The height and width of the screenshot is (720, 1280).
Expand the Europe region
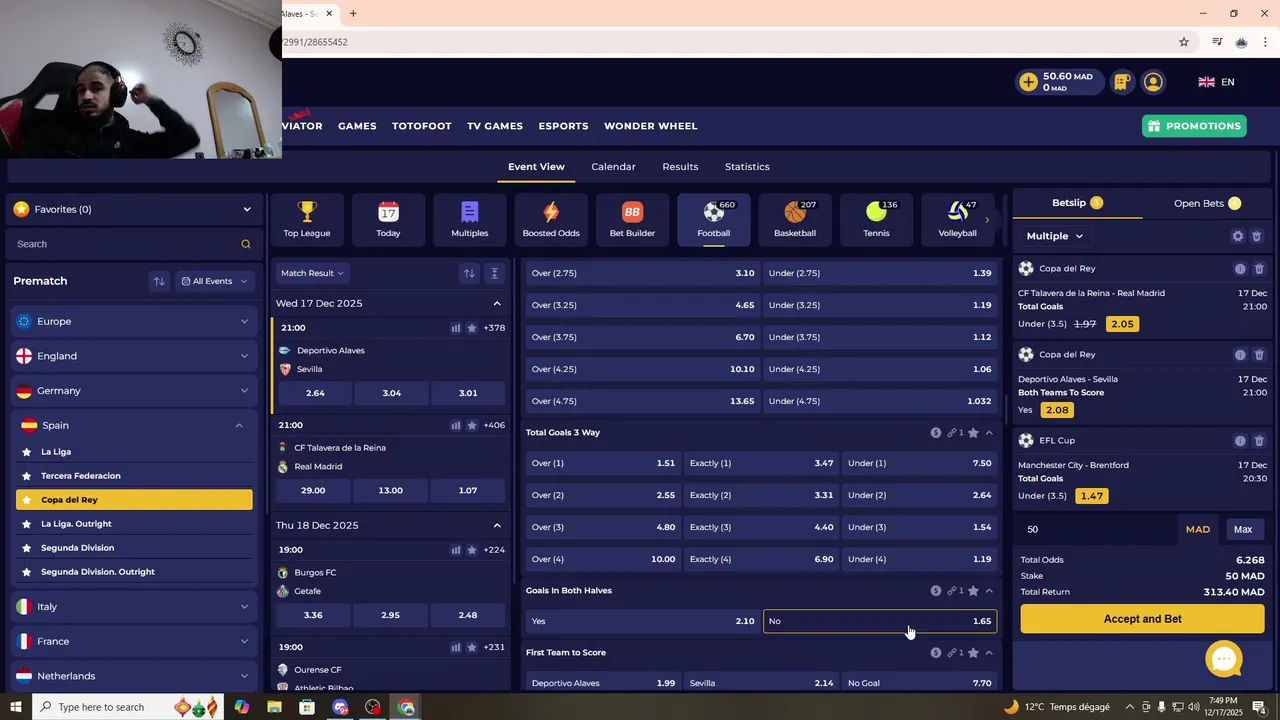pos(134,321)
